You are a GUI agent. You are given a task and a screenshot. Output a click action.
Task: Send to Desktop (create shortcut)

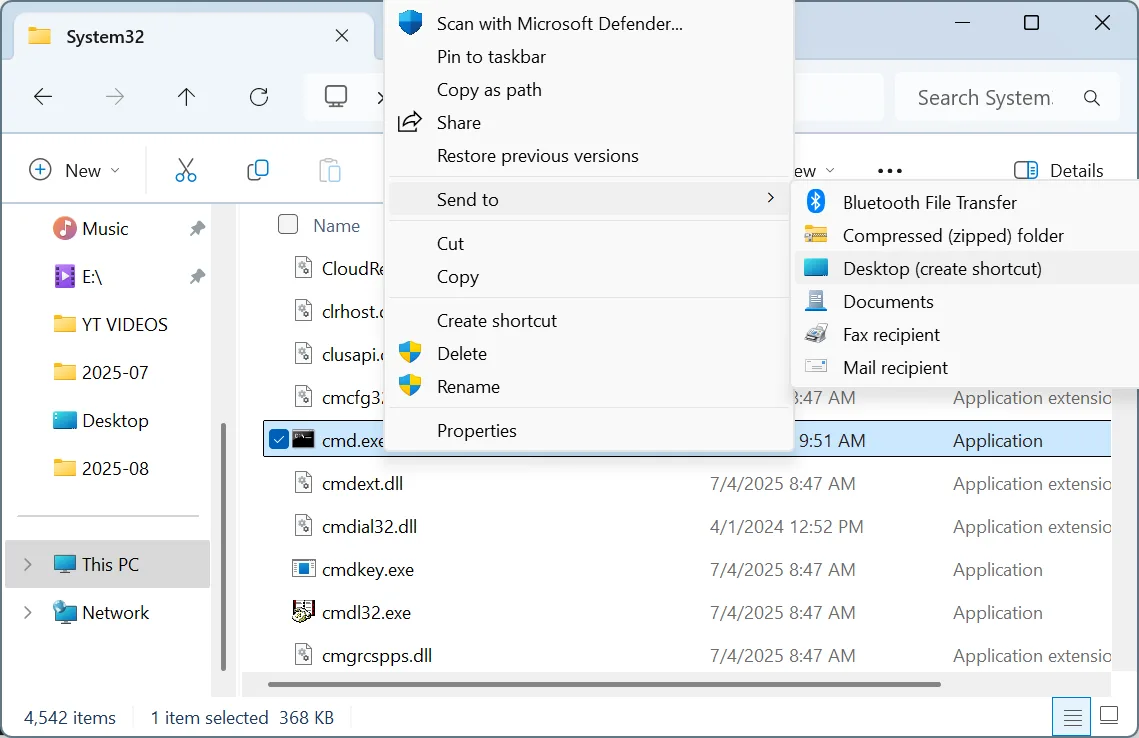[x=966, y=268]
